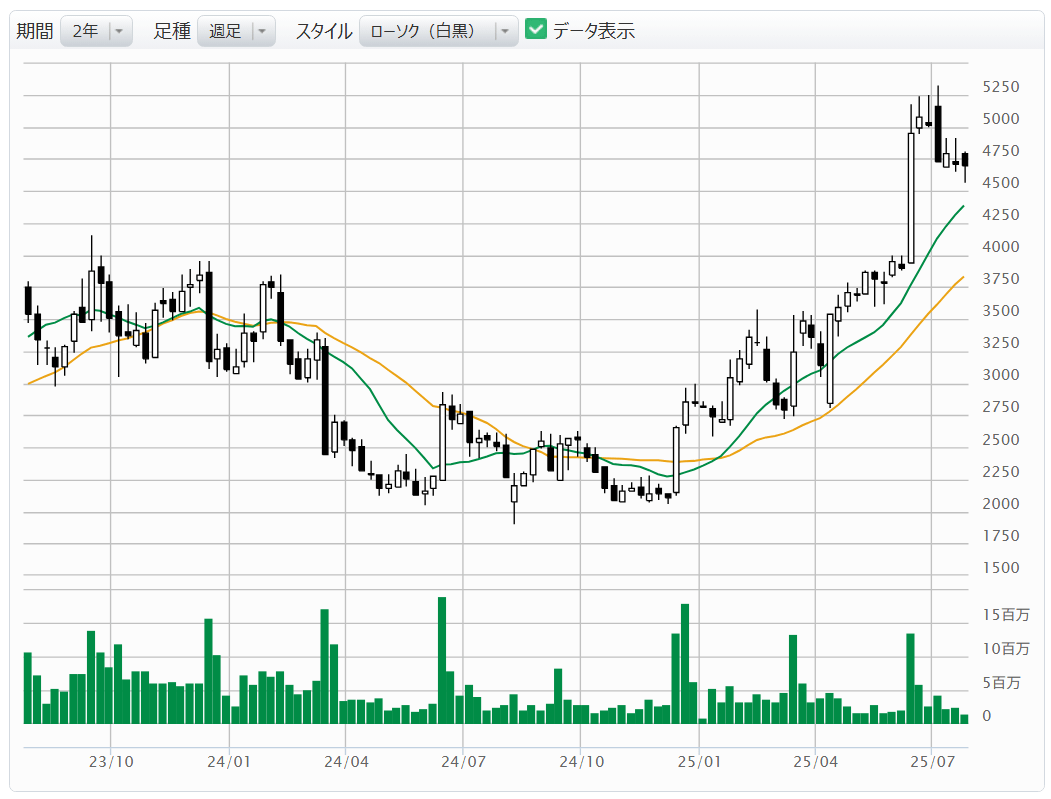The height and width of the screenshot is (799, 1051).
Task: Click the 4750 price axis label
Action: (1001, 151)
